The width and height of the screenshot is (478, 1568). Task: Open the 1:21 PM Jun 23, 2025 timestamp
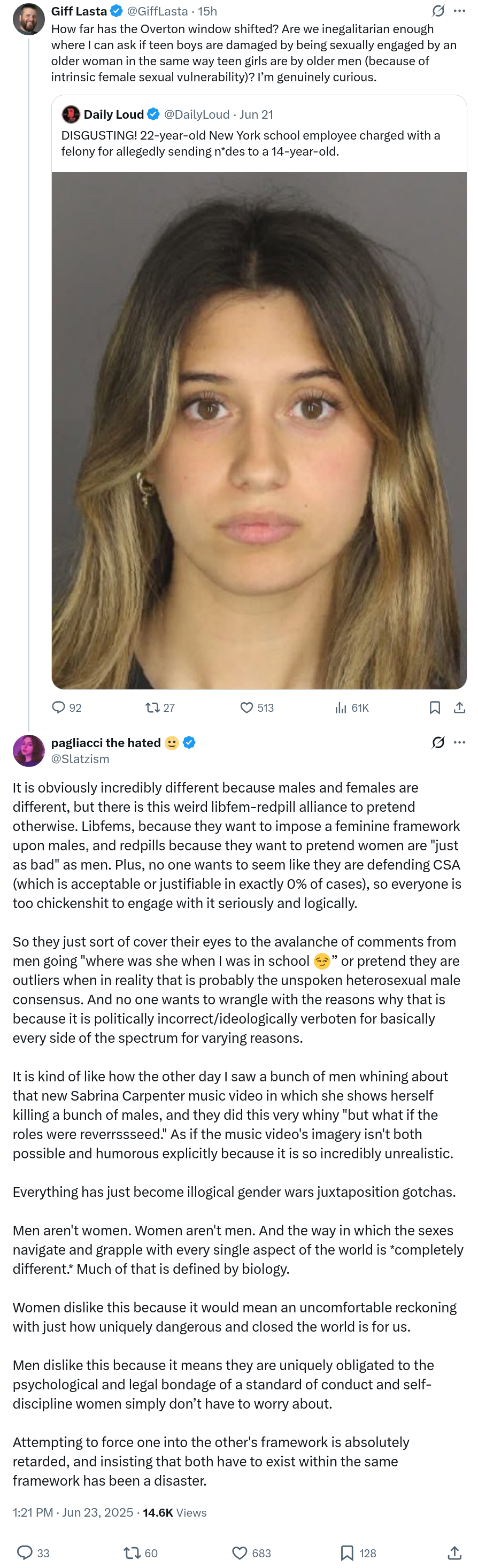[x=73, y=1512]
